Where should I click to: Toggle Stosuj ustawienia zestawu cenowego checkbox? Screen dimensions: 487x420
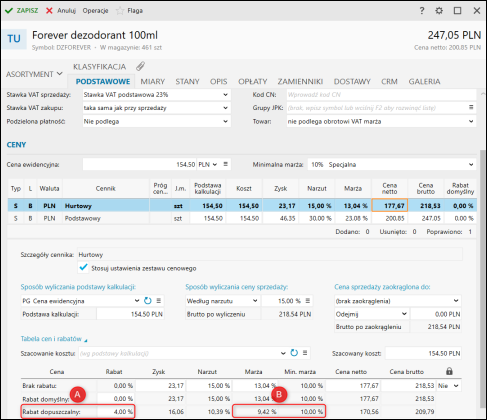[x=83, y=268]
